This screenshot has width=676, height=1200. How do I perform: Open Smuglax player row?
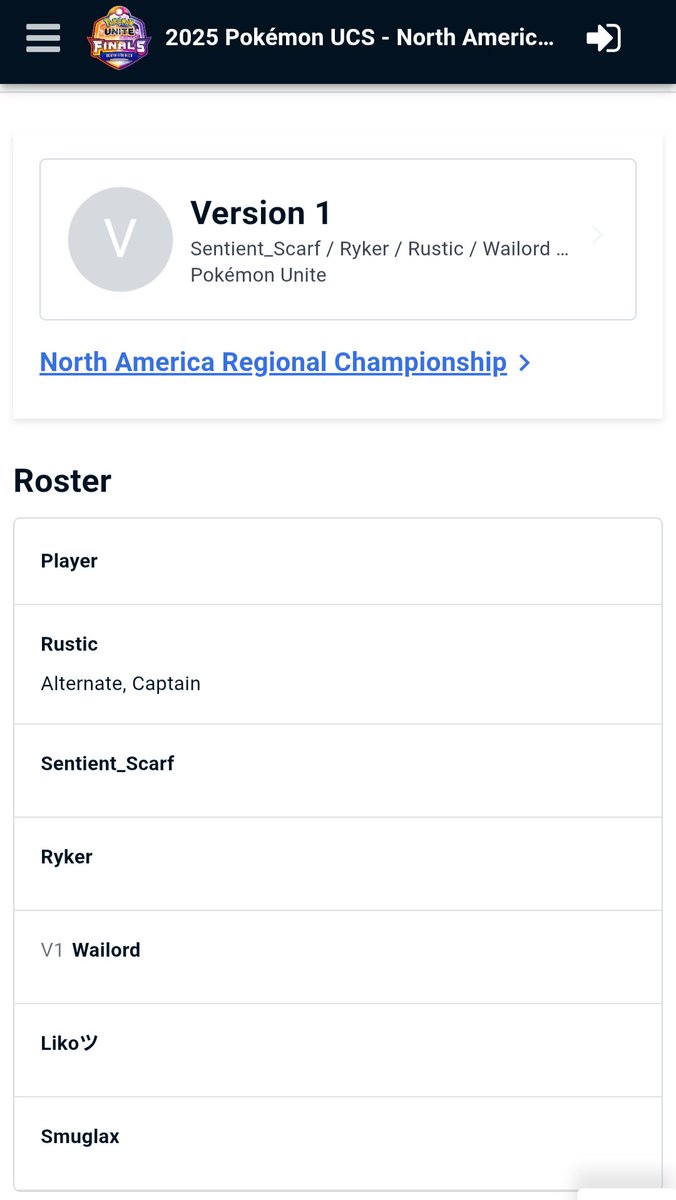click(338, 1143)
